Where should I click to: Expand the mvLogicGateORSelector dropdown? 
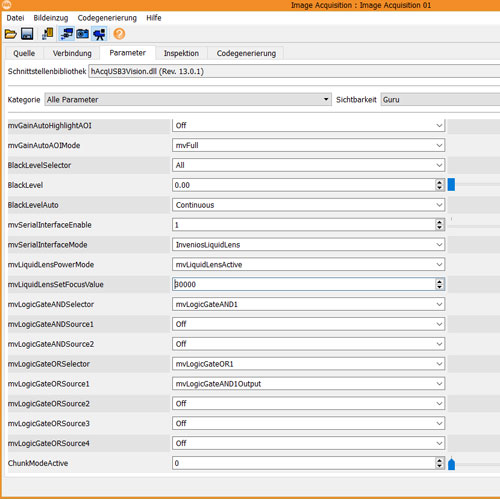click(309, 364)
